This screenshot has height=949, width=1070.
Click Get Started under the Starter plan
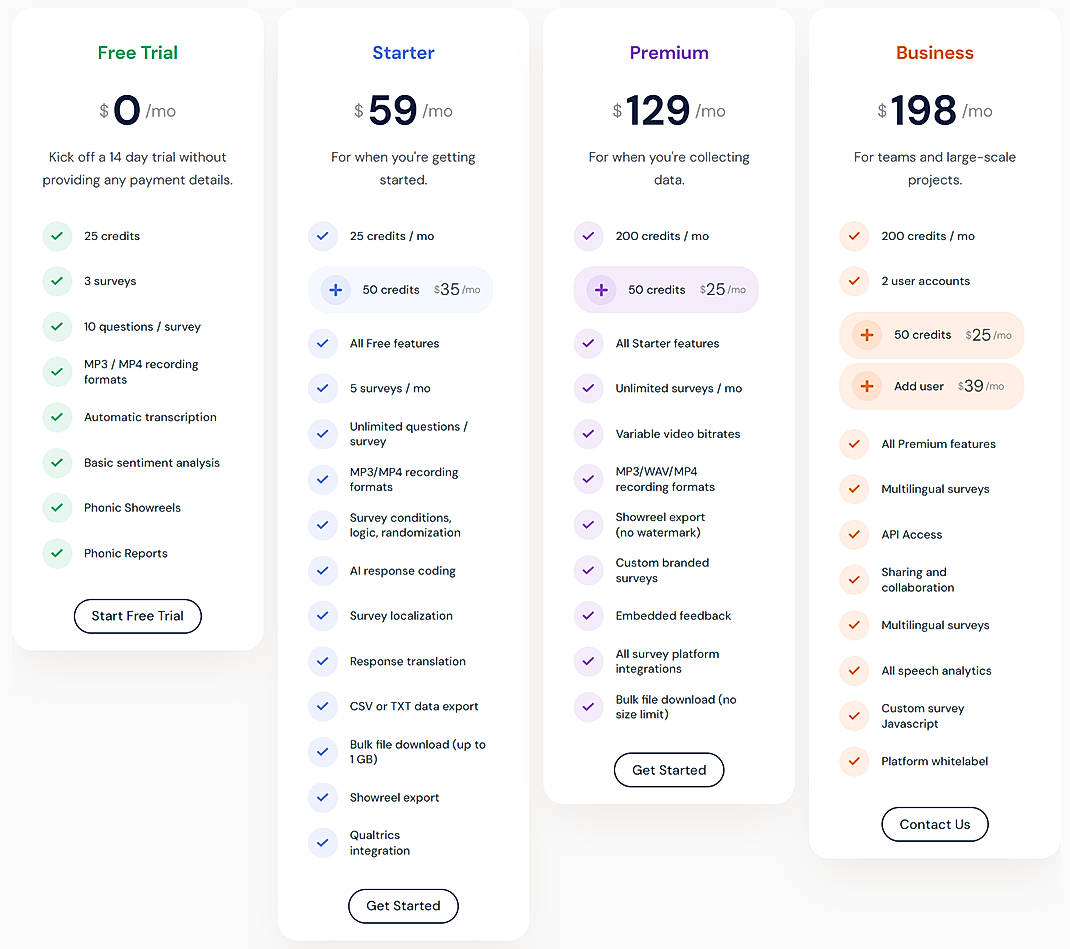point(403,906)
